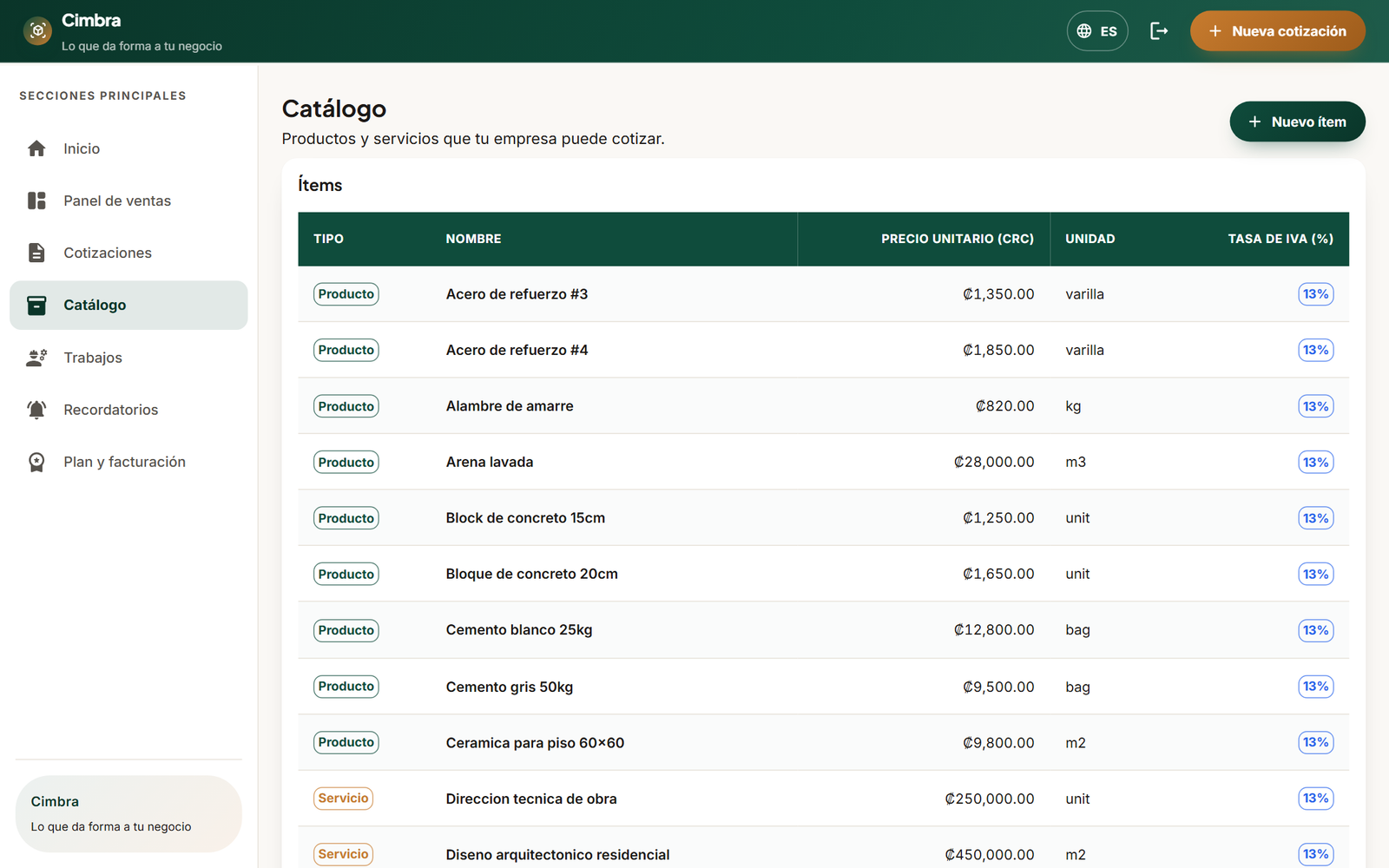This screenshot has width=1389, height=868.
Task: Click 13% badge on Alambre de amarre row
Action: [x=1316, y=406]
